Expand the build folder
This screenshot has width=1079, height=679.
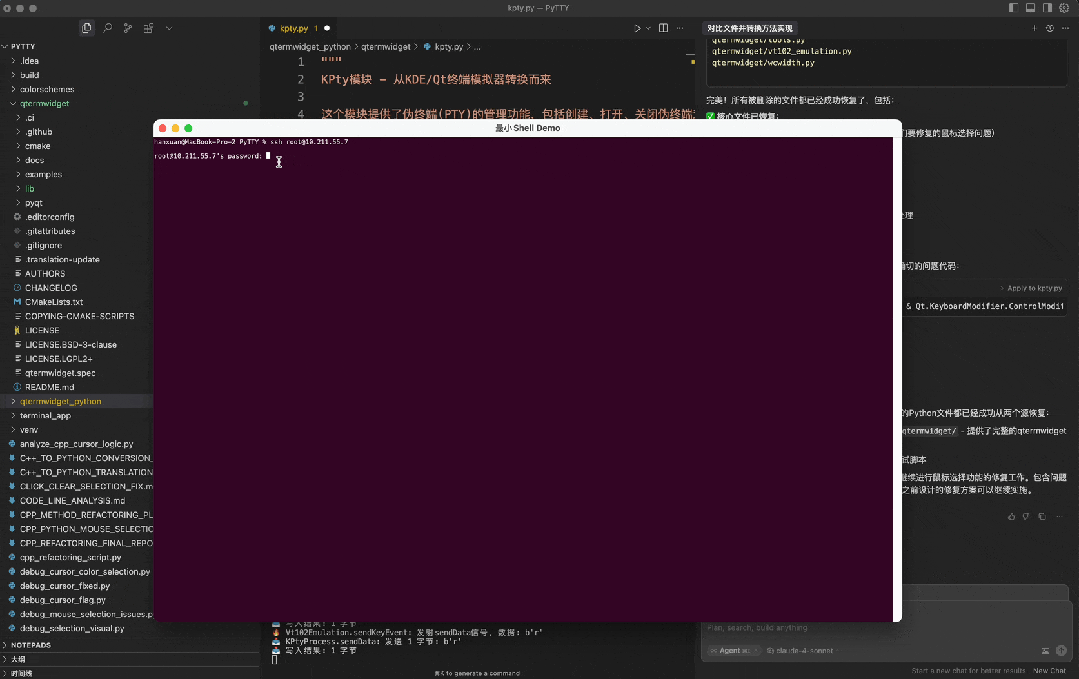pyautogui.click(x=30, y=75)
